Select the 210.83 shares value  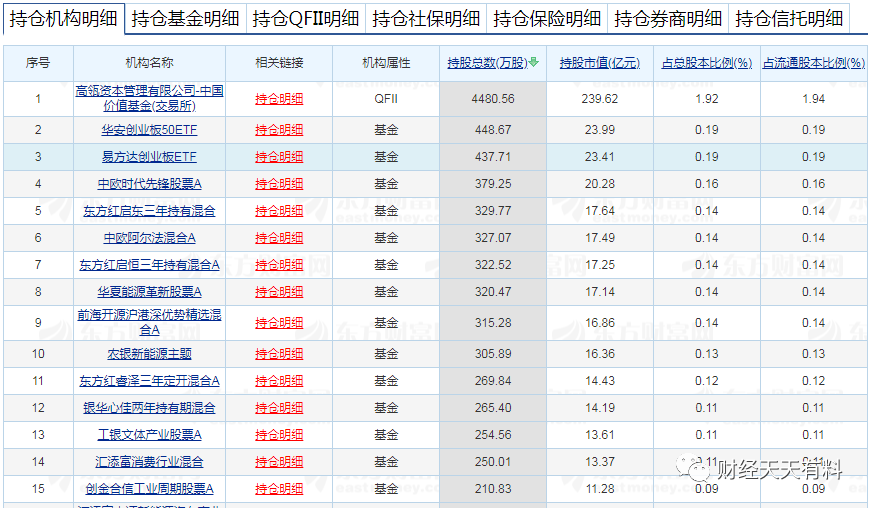(493, 489)
